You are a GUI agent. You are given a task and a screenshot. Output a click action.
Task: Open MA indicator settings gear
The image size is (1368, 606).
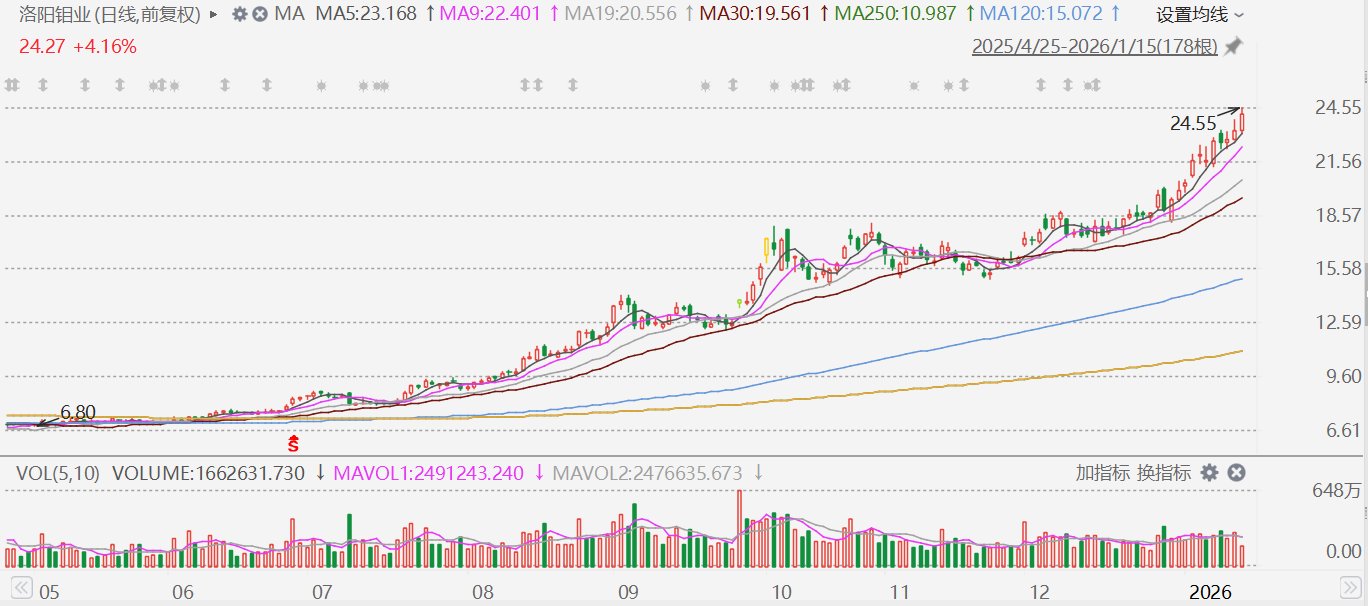239,15
